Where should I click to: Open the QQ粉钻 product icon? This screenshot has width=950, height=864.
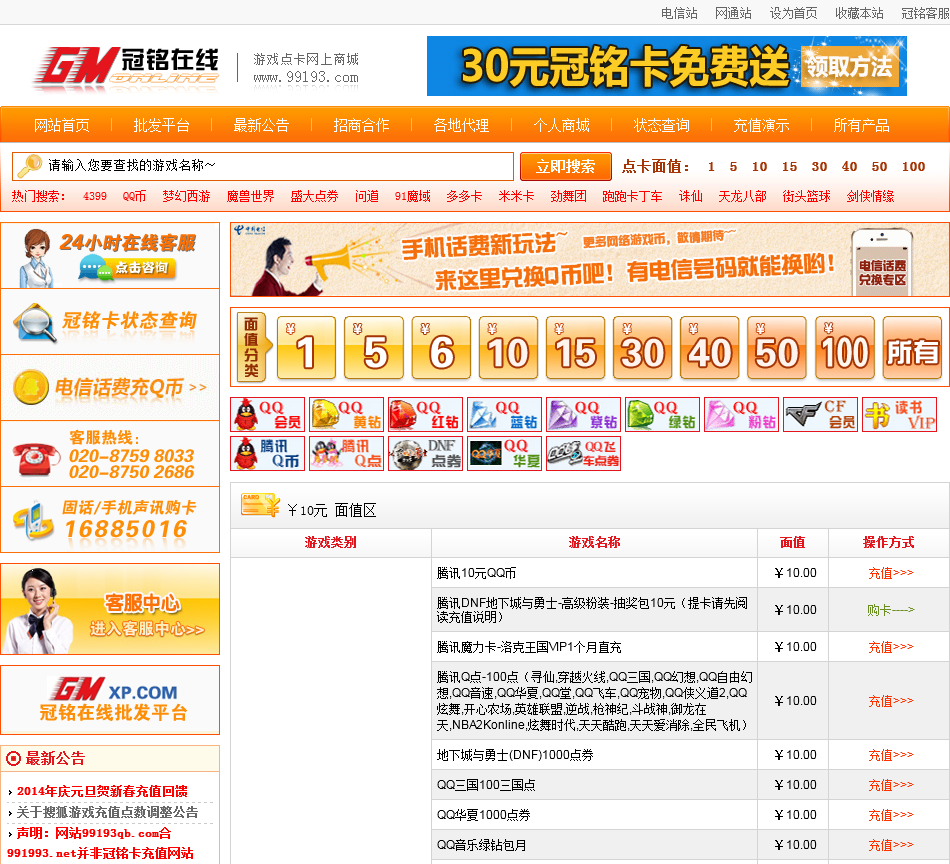(x=742, y=414)
